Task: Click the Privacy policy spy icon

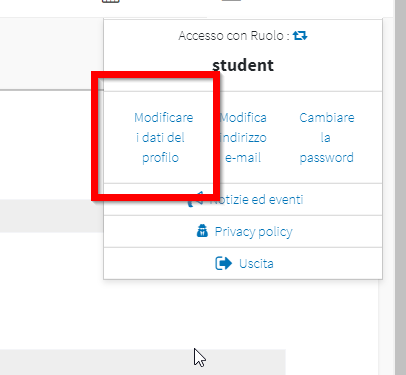Action: pos(202,231)
